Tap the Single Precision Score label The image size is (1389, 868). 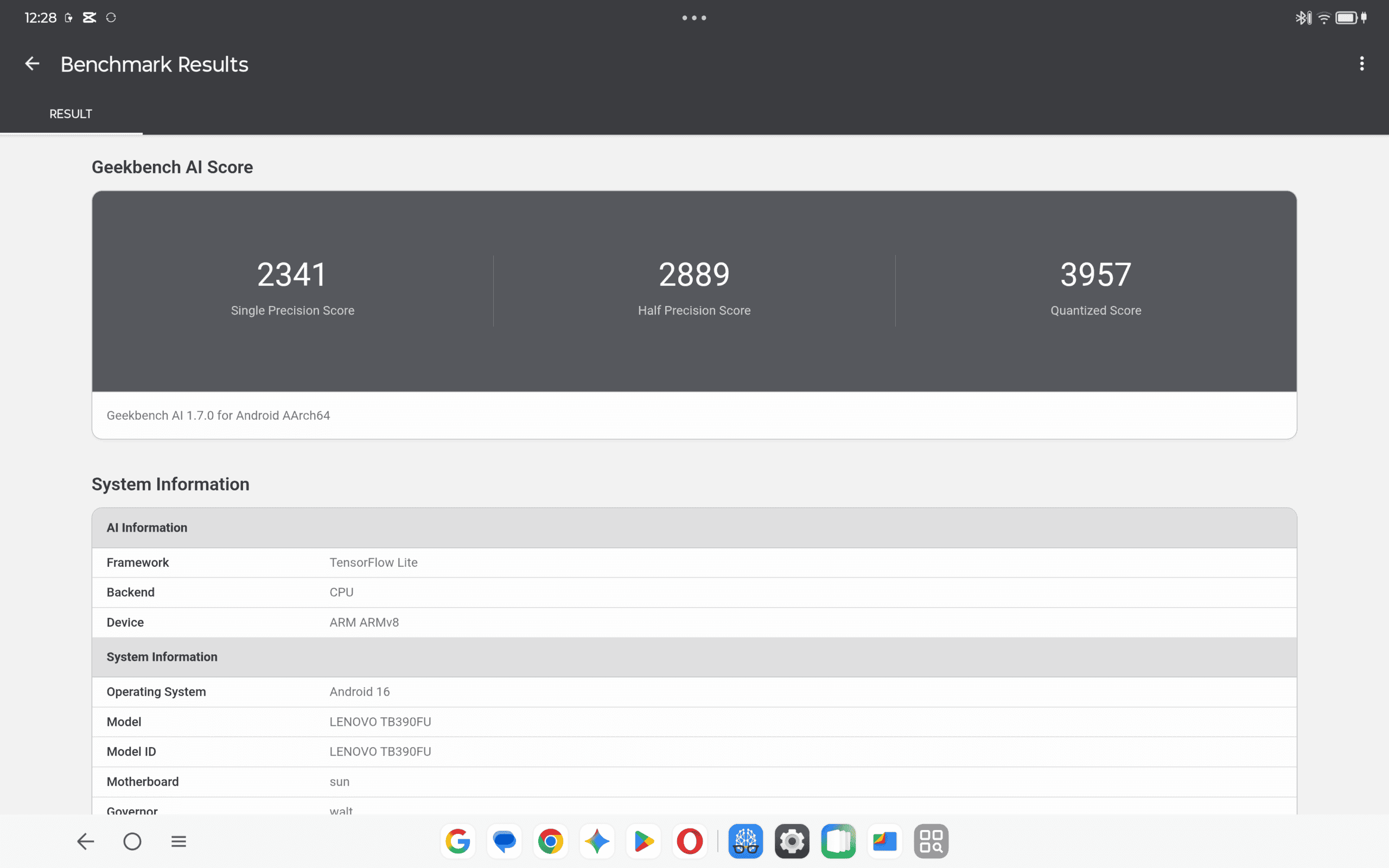coord(292,310)
